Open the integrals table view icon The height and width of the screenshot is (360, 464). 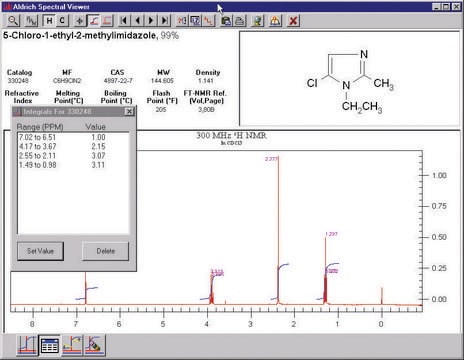[49, 345]
